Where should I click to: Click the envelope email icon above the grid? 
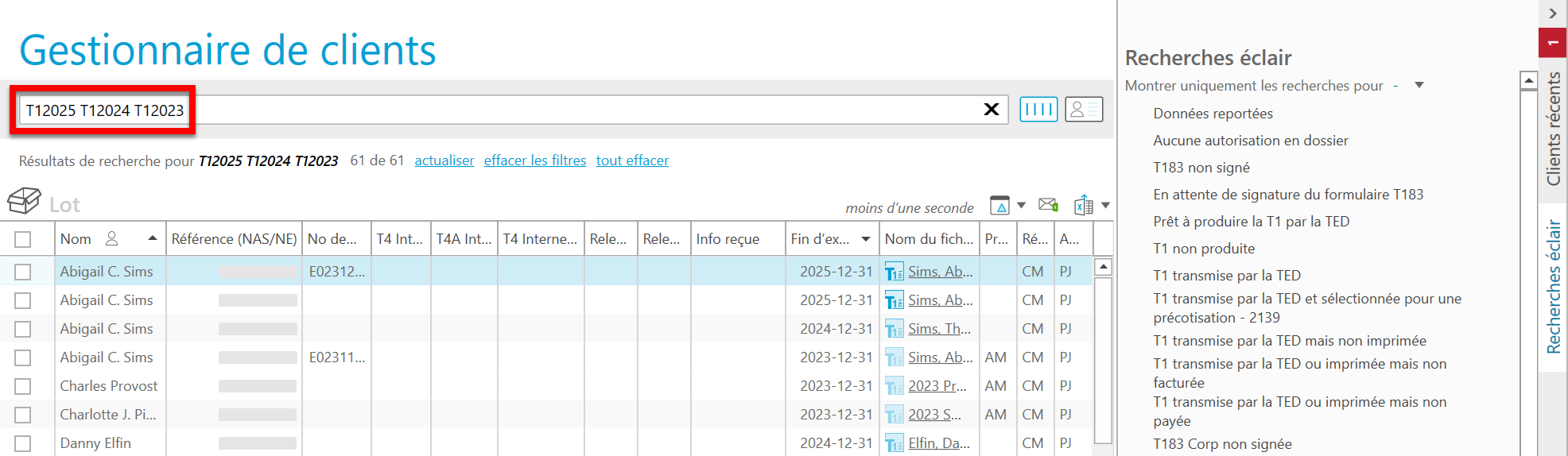click(1048, 205)
